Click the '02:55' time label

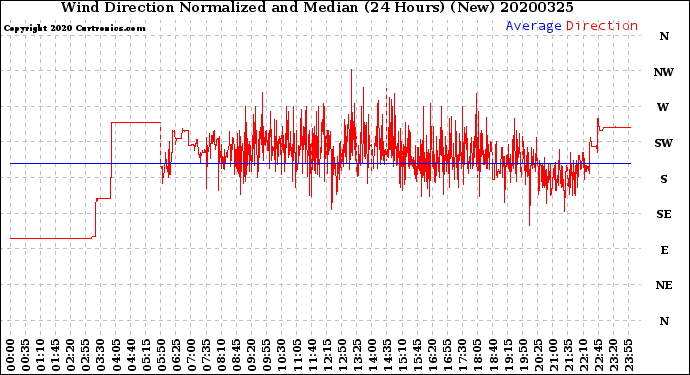click(86, 355)
